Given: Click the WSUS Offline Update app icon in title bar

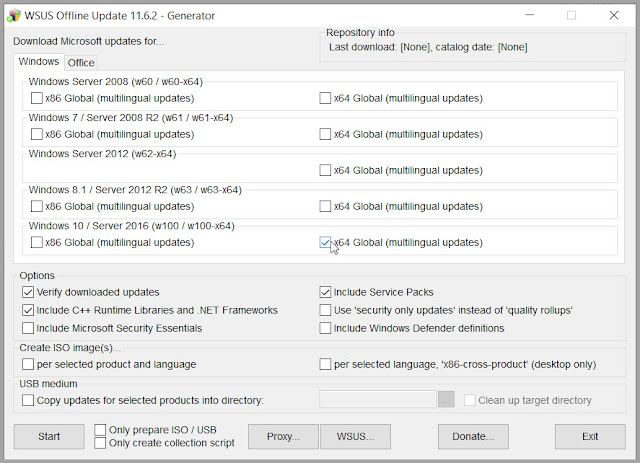Looking at the screenshot, I should (x=14, y=16).
